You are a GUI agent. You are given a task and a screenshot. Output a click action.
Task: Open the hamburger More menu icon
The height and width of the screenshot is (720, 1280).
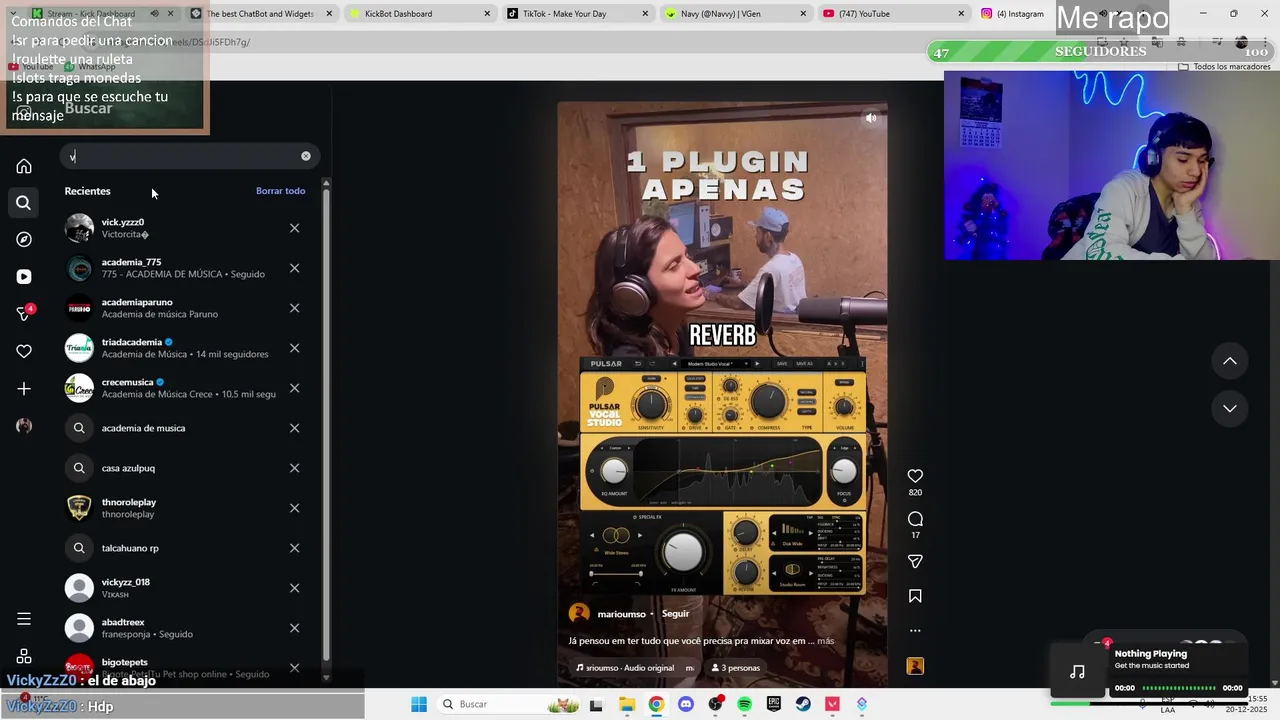pos(24,619)
